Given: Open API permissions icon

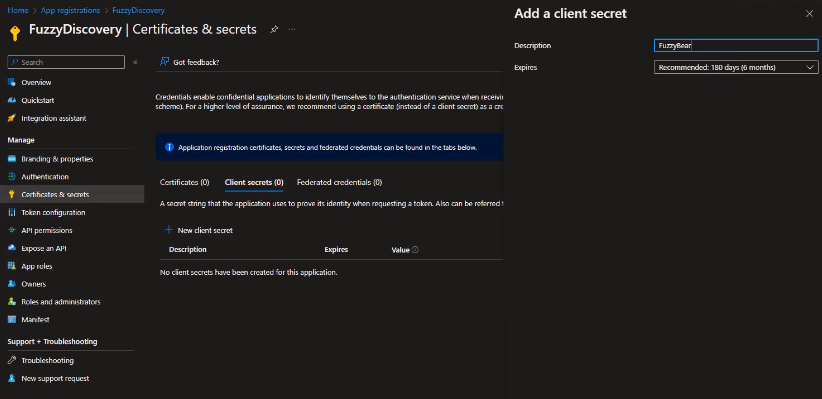Looking at the screenshot, I should pyautogui.click(x=12, y=230).
